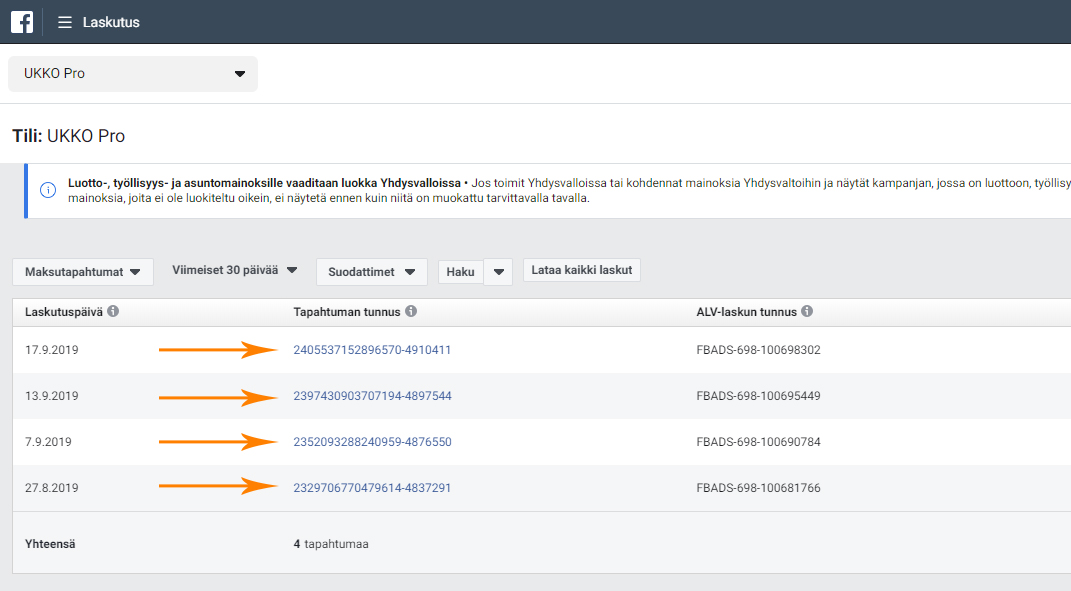
Task: Sort by Laskutuspäivä column header
Action: 64,312
